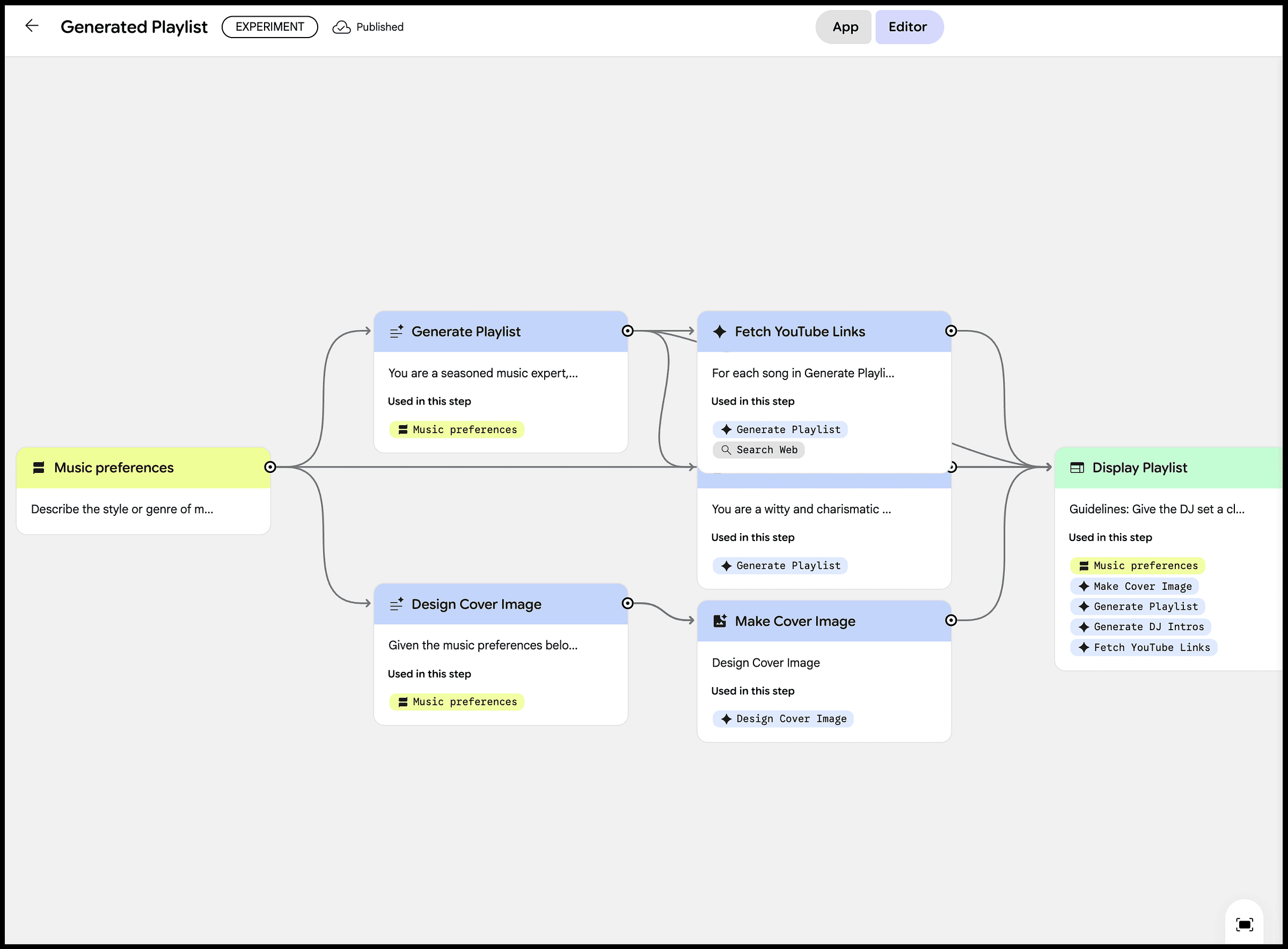Select the Search Web chip
Viewport: 1288px width, 949px height.
point(758,450)
